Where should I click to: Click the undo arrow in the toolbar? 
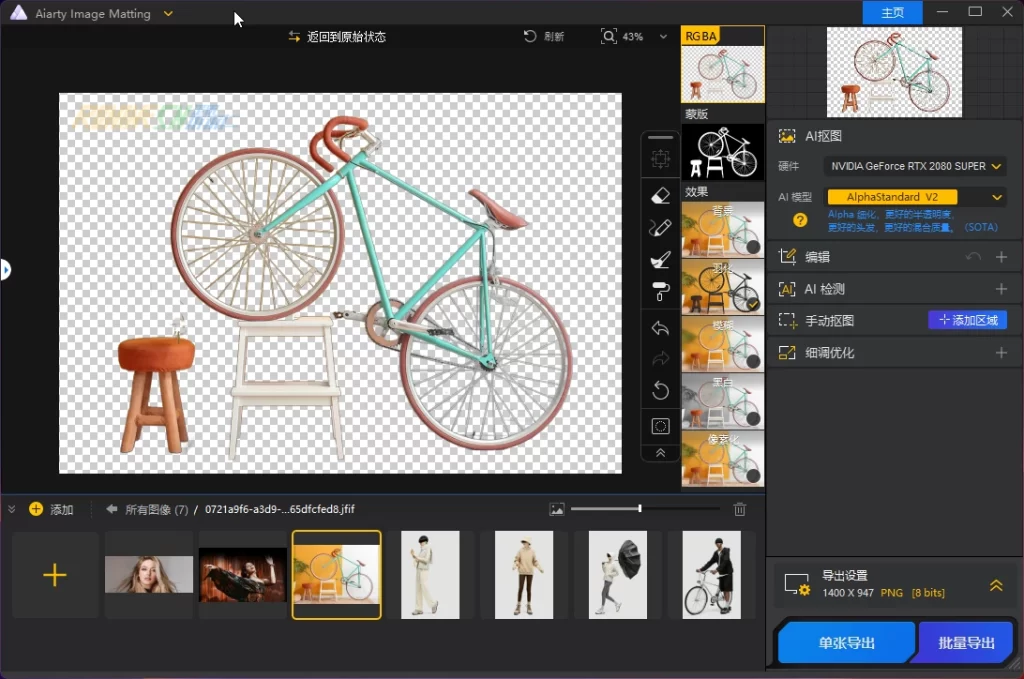pyautogui.click(x=660, y=327)
